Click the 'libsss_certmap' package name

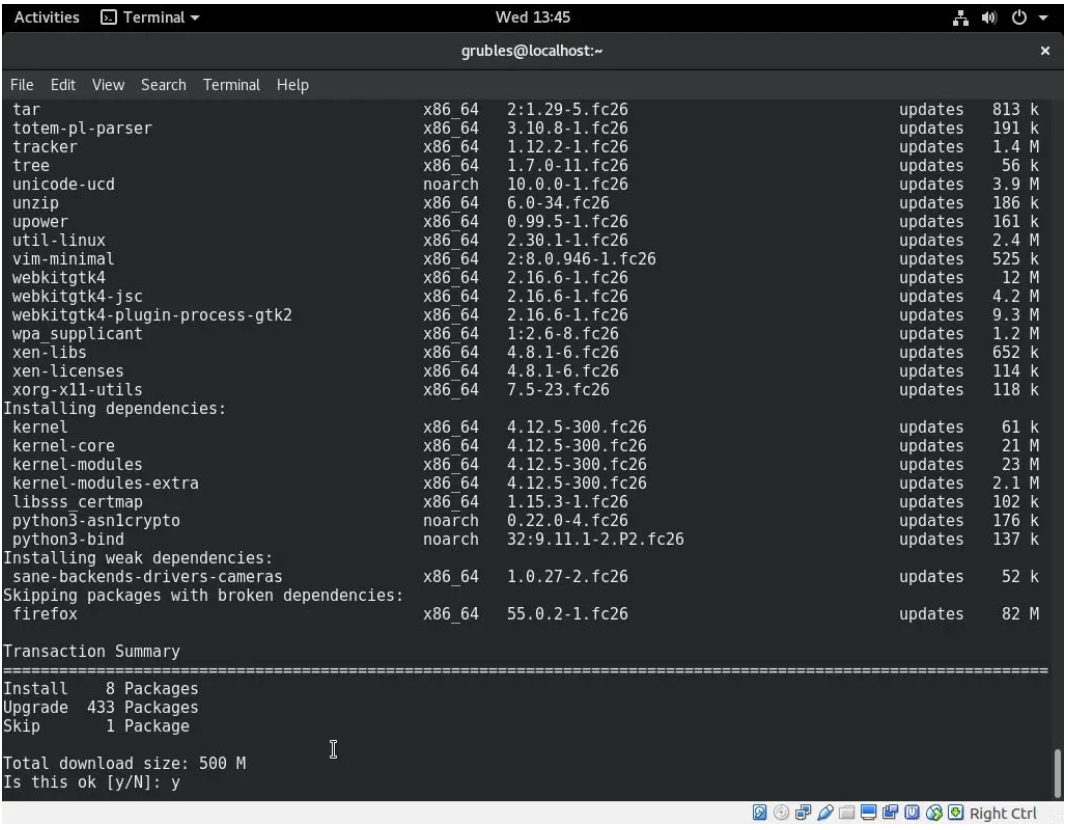(x=78, y=502)
